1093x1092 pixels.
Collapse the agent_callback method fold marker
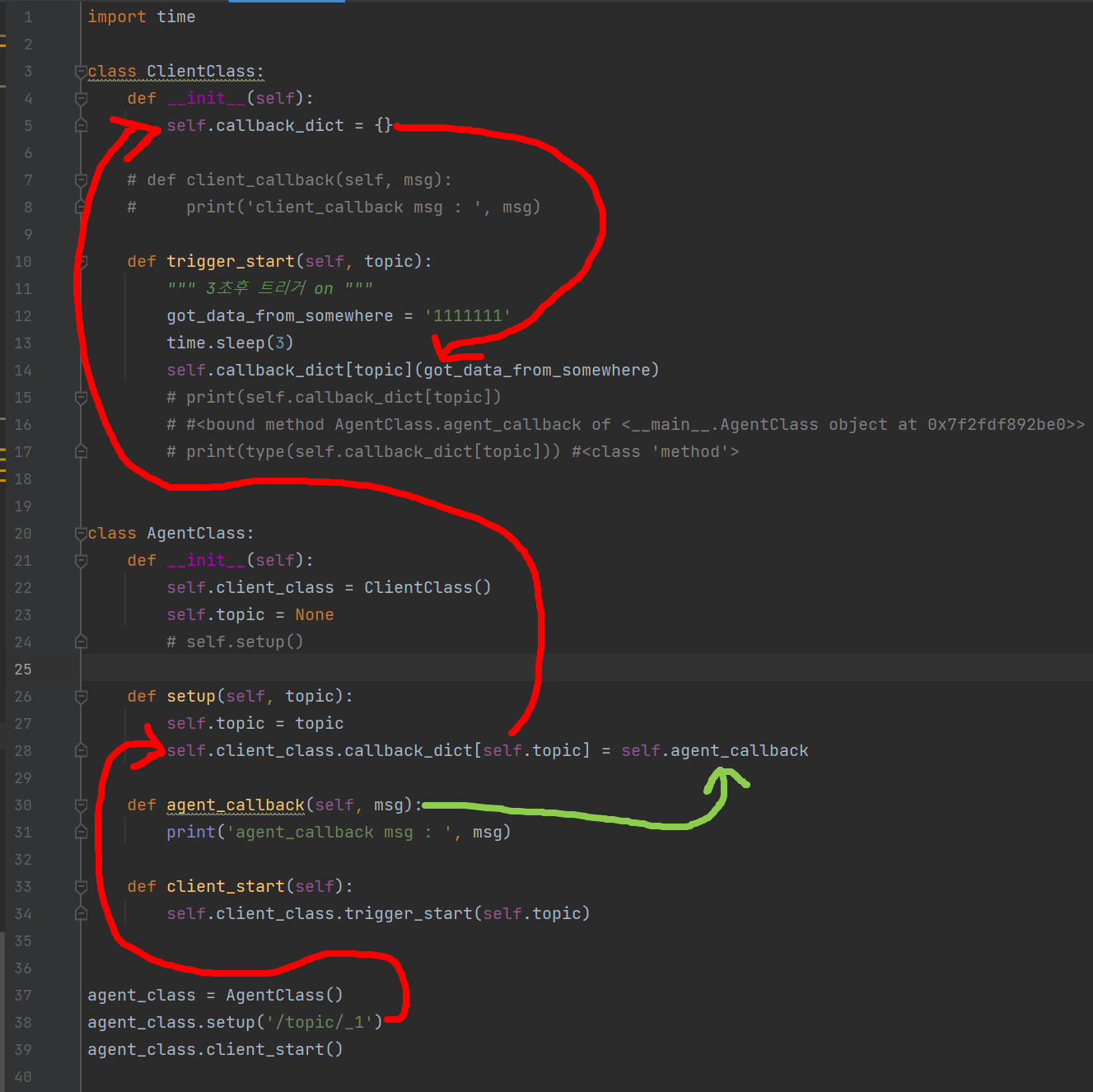point(81,805)
